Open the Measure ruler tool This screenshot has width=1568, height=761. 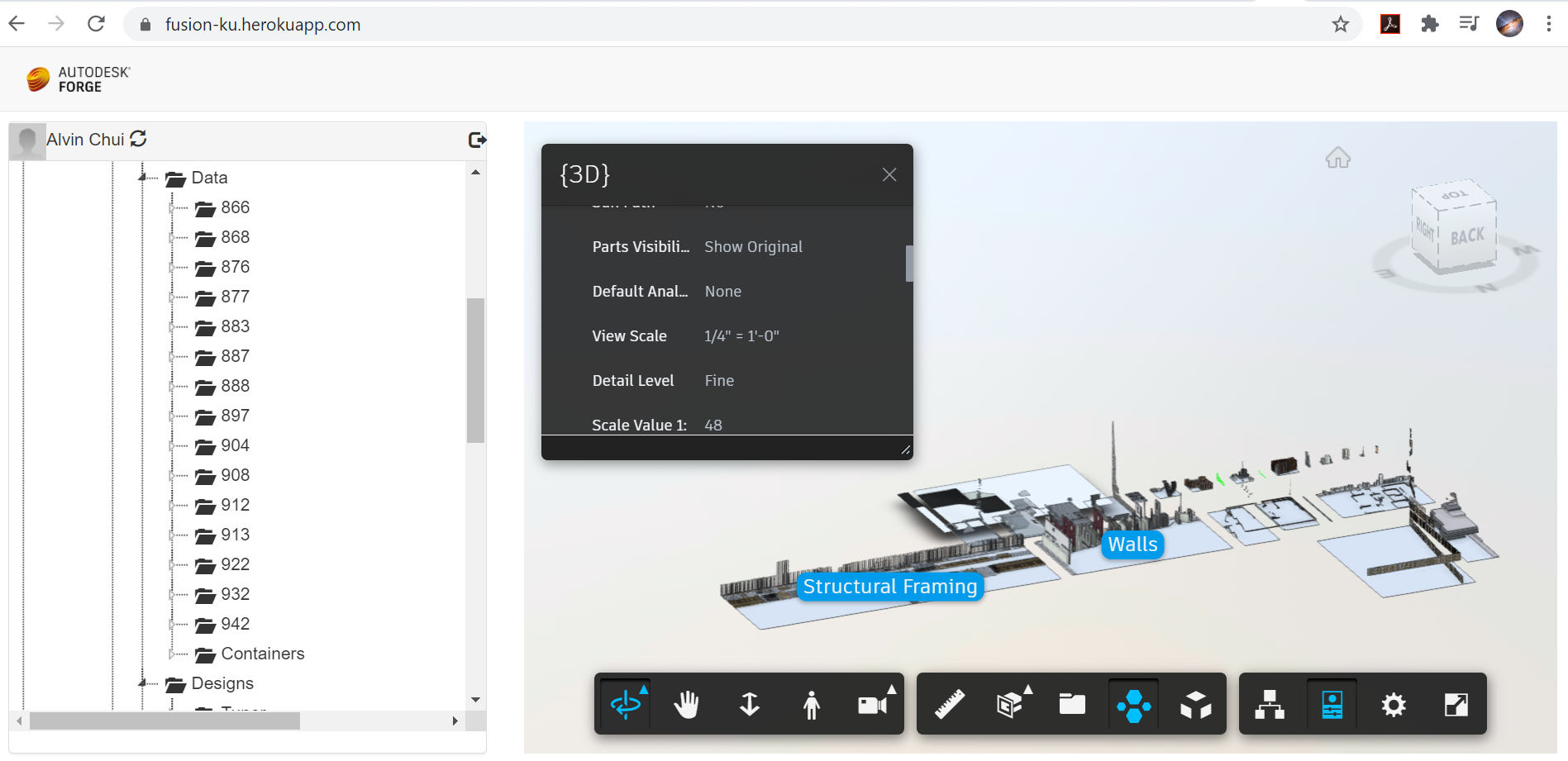pos(950,705)
